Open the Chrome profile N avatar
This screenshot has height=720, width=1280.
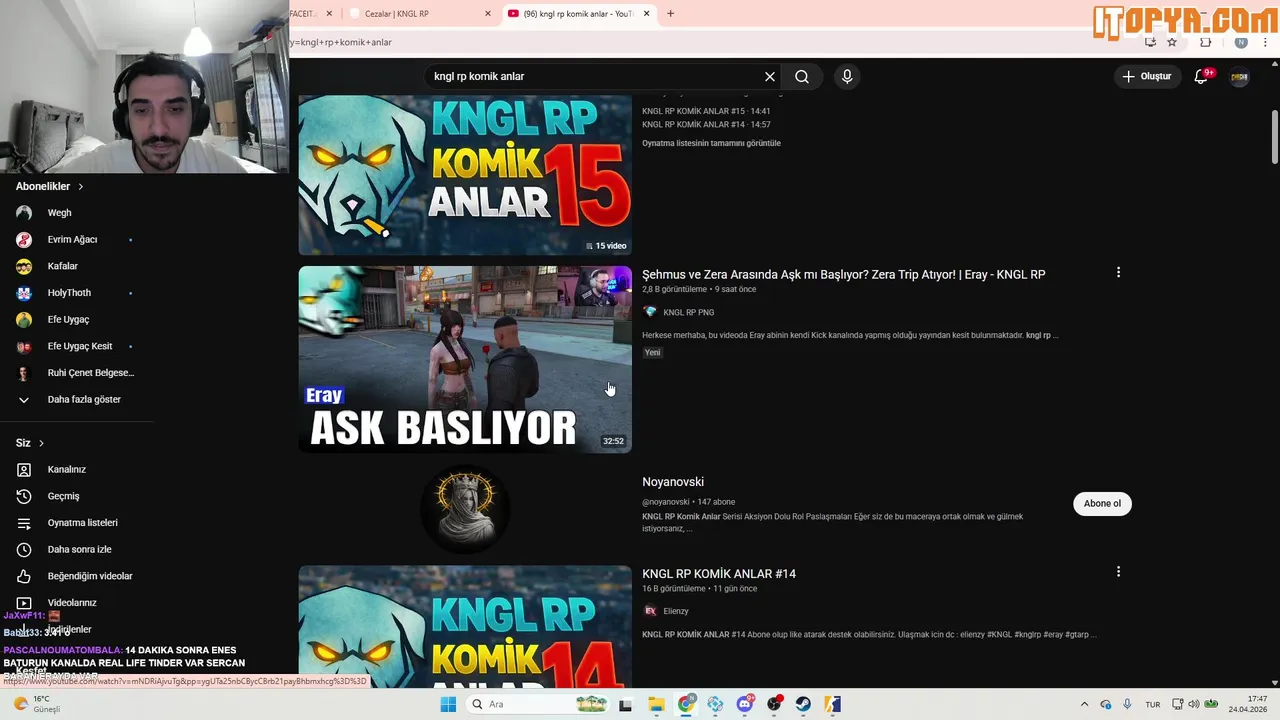[x=1241, y=42]
